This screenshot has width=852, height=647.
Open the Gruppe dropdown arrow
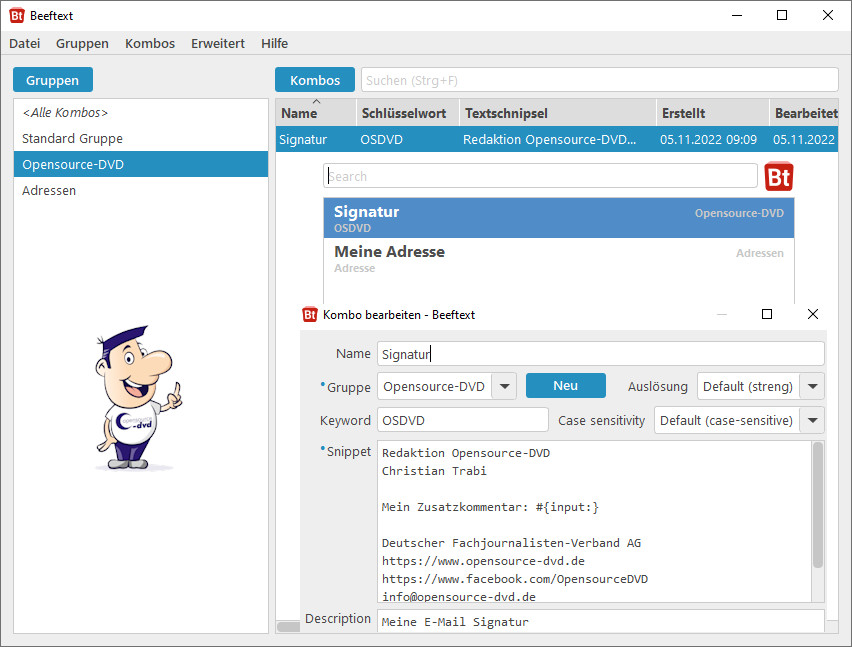(x=505, y=386)
